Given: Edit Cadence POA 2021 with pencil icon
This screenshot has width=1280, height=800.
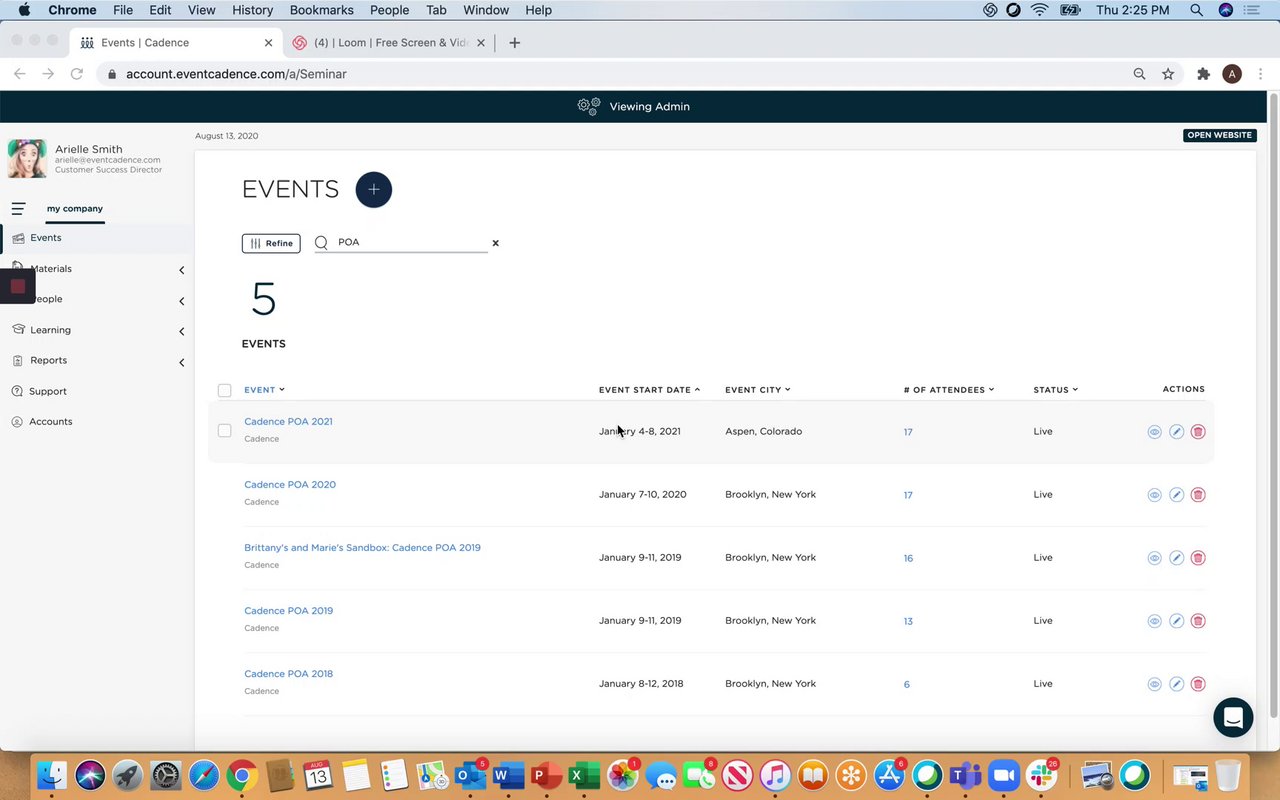Looking at the screenshot, I should (x=1176, y=432).
